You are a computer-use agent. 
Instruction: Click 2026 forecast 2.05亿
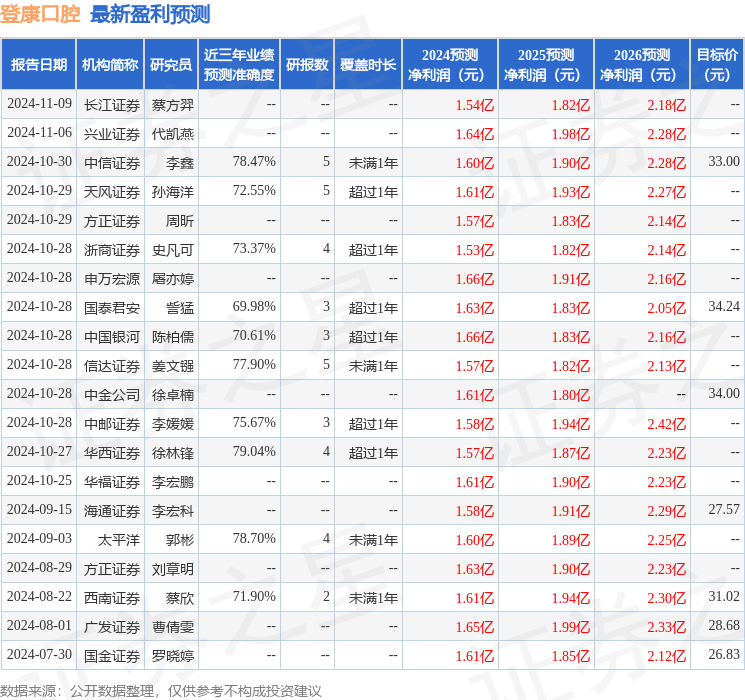coord(667,308)
